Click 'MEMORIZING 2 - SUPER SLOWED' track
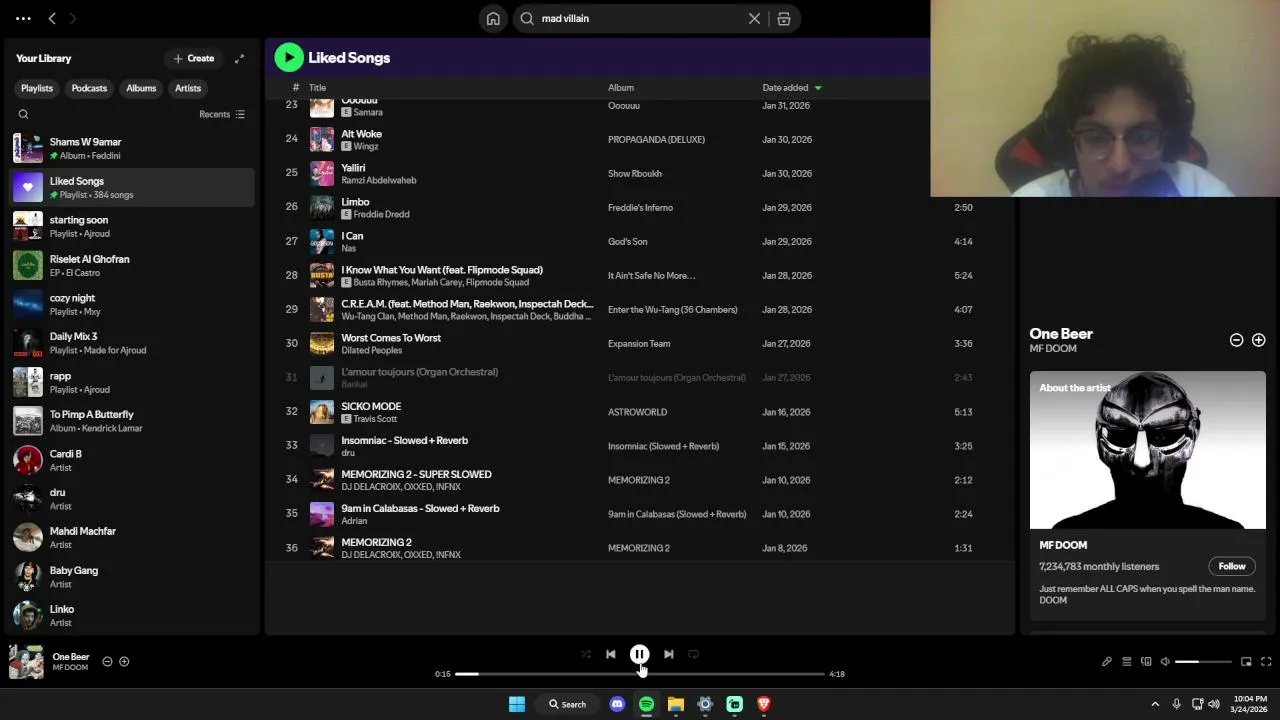Viewport: 1280px width, 720px height. 416,474
